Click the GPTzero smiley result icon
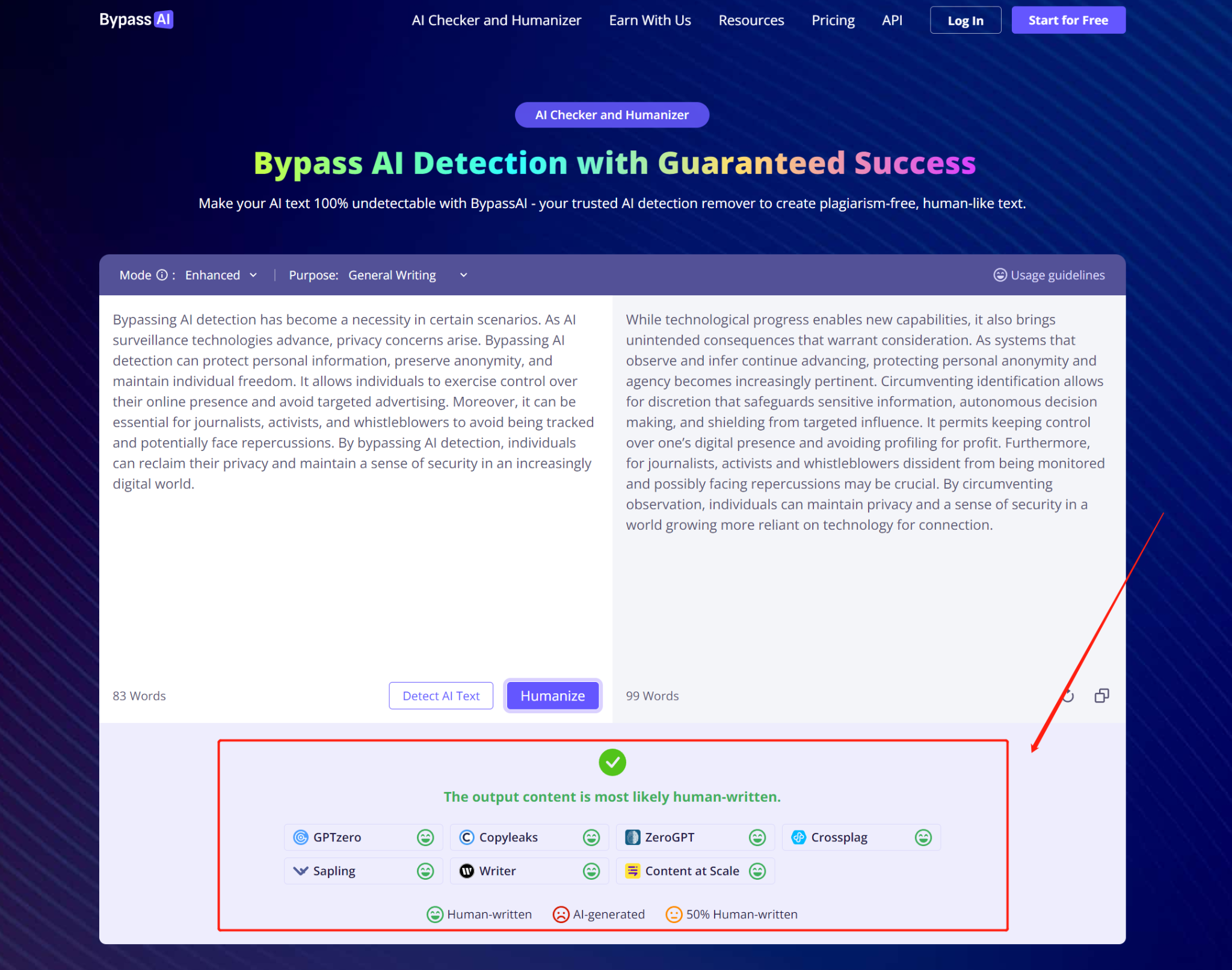Viewport: 1232px width, 970px height. pyautogui.click(x=425, y=837)
